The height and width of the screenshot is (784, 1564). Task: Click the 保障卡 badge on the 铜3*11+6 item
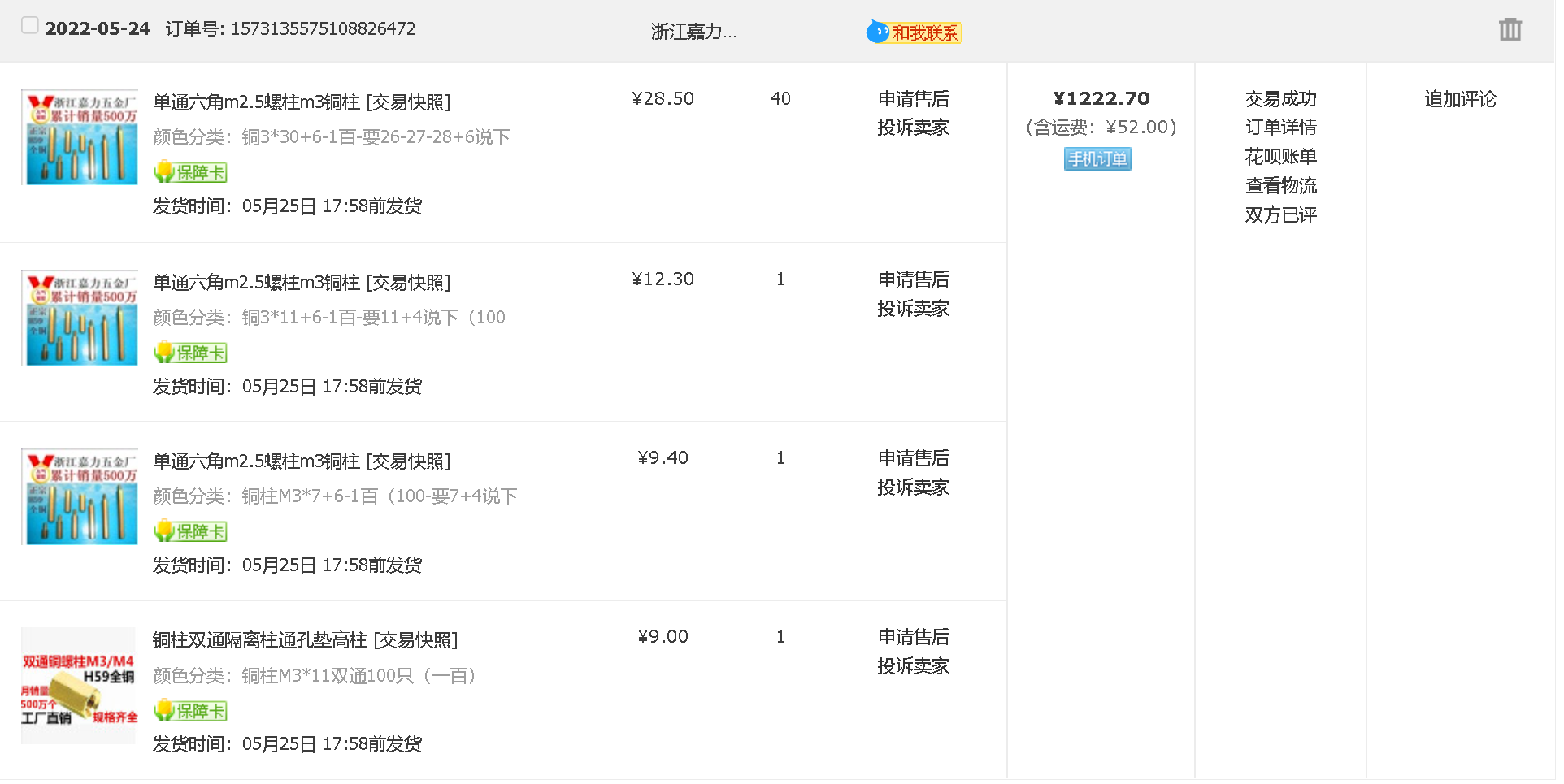[x=191, y=353]
